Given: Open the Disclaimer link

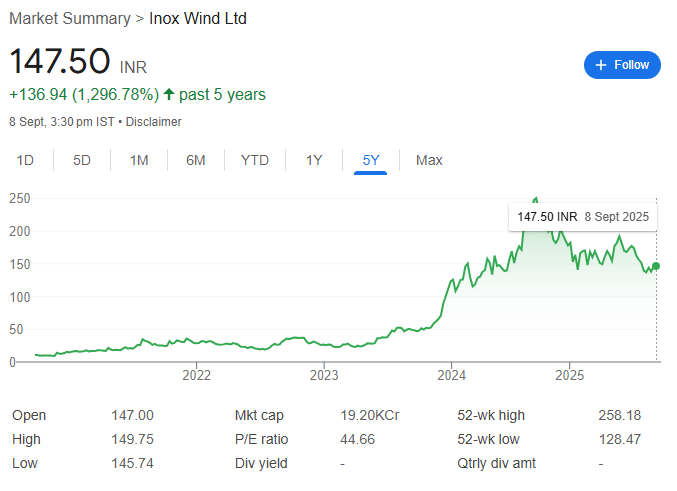Looking at the screenshot, I should pos(153,122).
